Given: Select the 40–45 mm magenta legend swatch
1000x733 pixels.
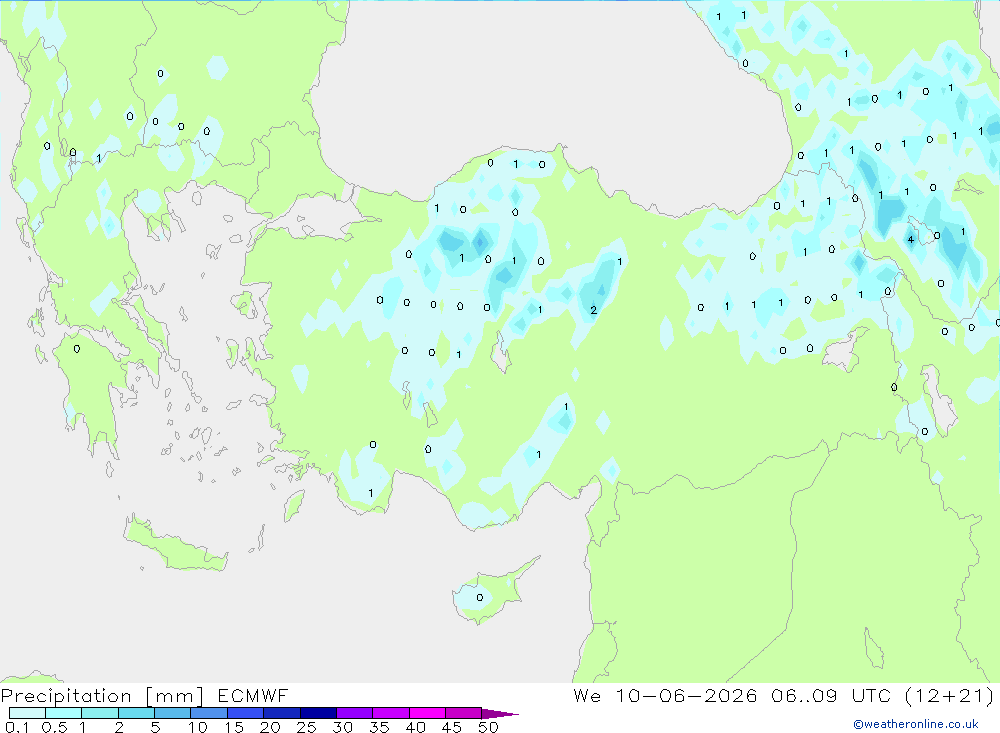Looking at the screenshot, I should coord(427,713).
